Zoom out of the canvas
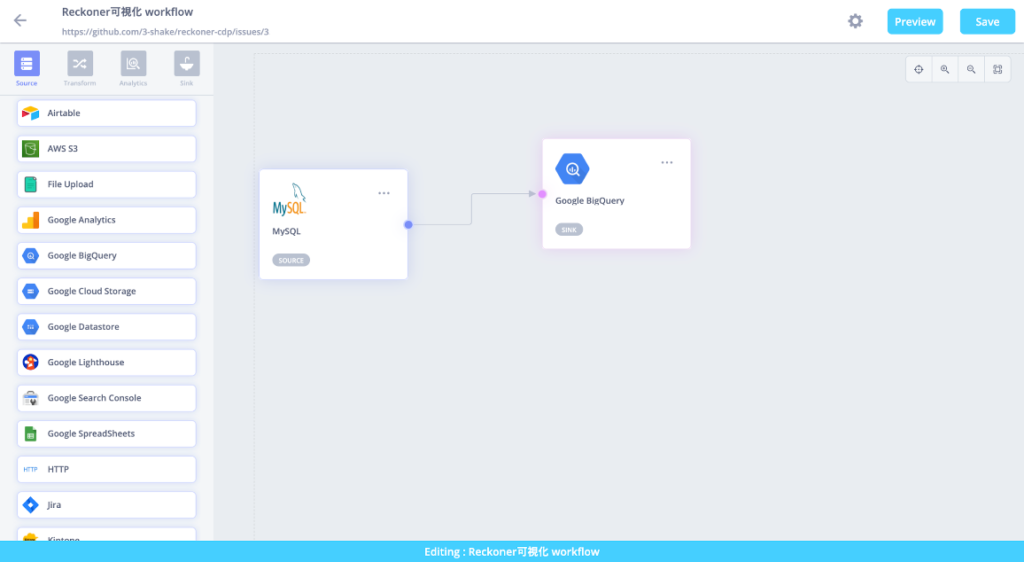Image resolution: width=1024 pixels, height=562 pixels. point(971,69)
